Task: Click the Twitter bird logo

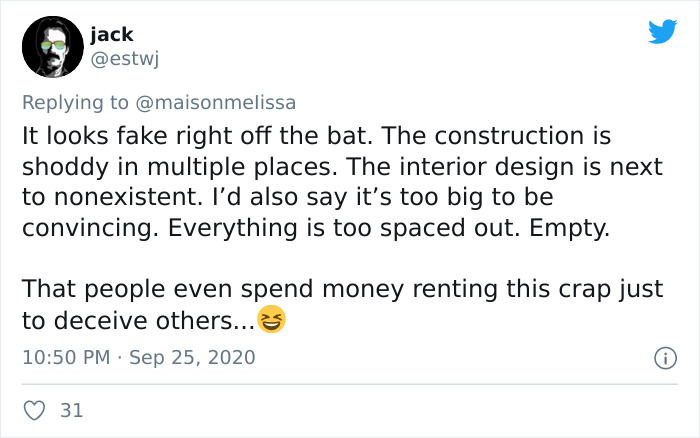Action: pyautogui.click(x=661, y=32)
